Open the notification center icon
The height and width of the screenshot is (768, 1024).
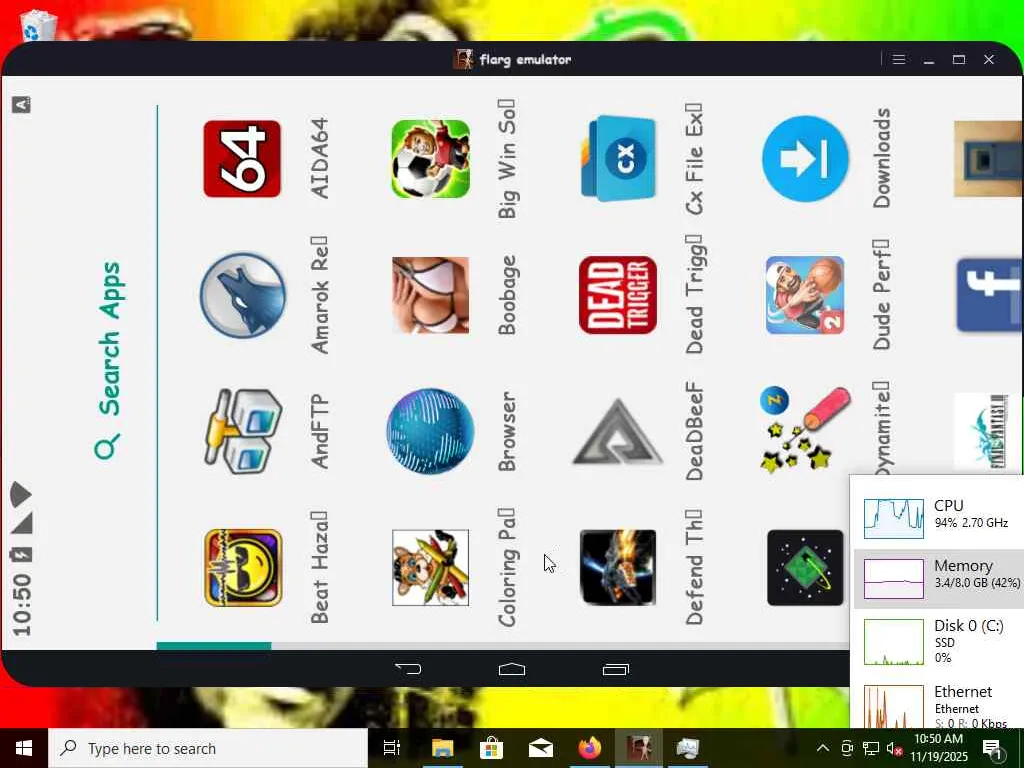[x=994, y=748]
